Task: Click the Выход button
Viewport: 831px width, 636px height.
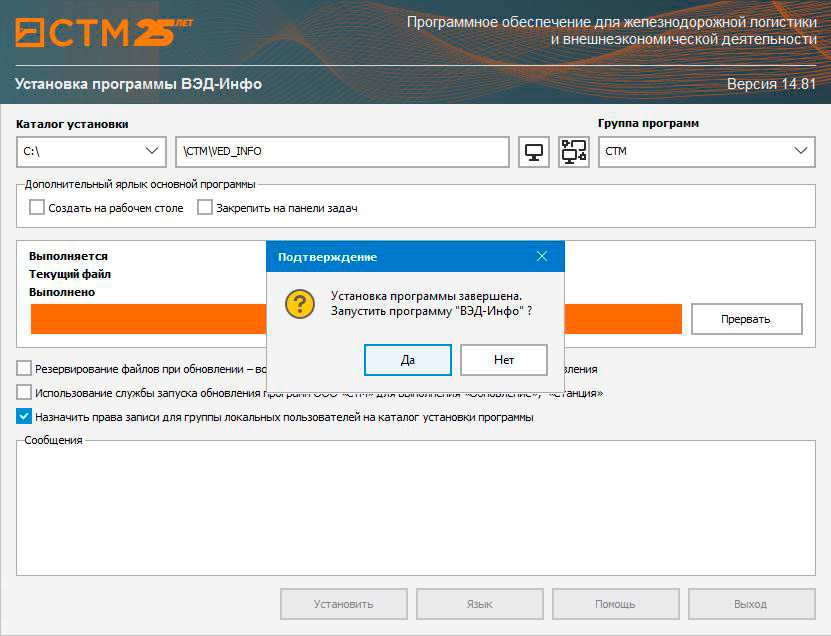Action: point(750,604)
